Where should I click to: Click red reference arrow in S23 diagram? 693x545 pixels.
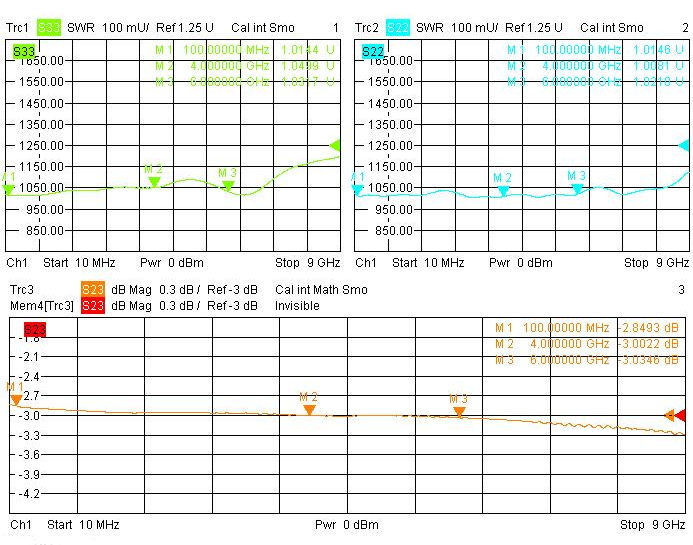pyautogui.click(x=681, y=415)
